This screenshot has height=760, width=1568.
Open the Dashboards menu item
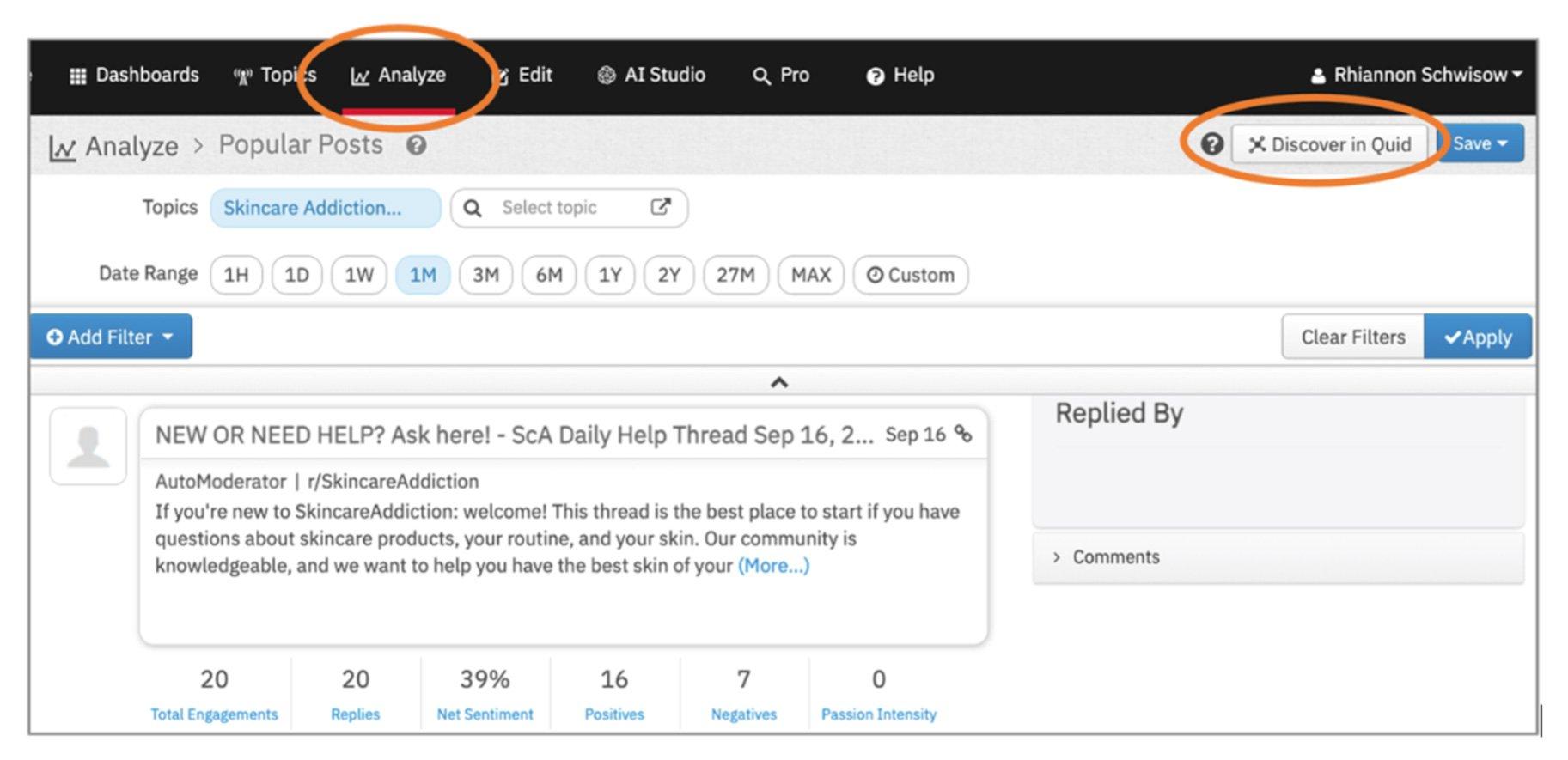tap(134, 76)
